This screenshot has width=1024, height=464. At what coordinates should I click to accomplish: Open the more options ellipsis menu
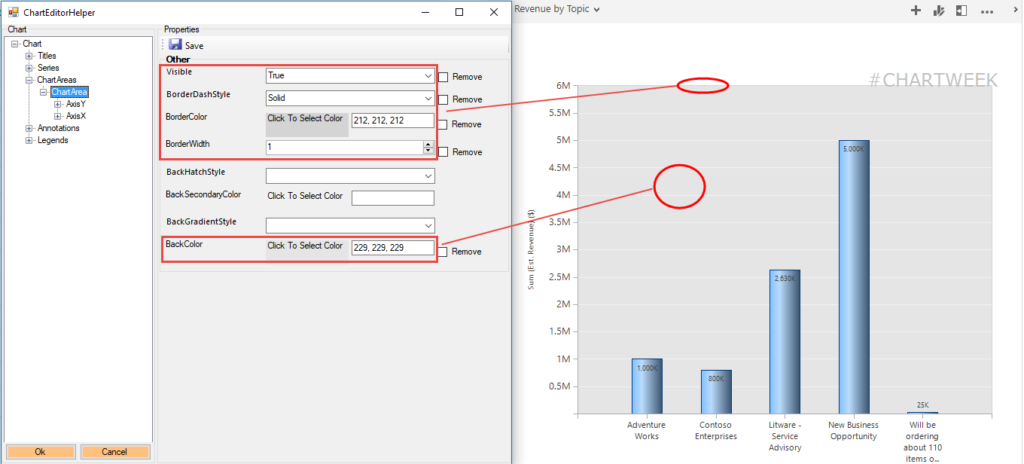(x=987, y=11)
